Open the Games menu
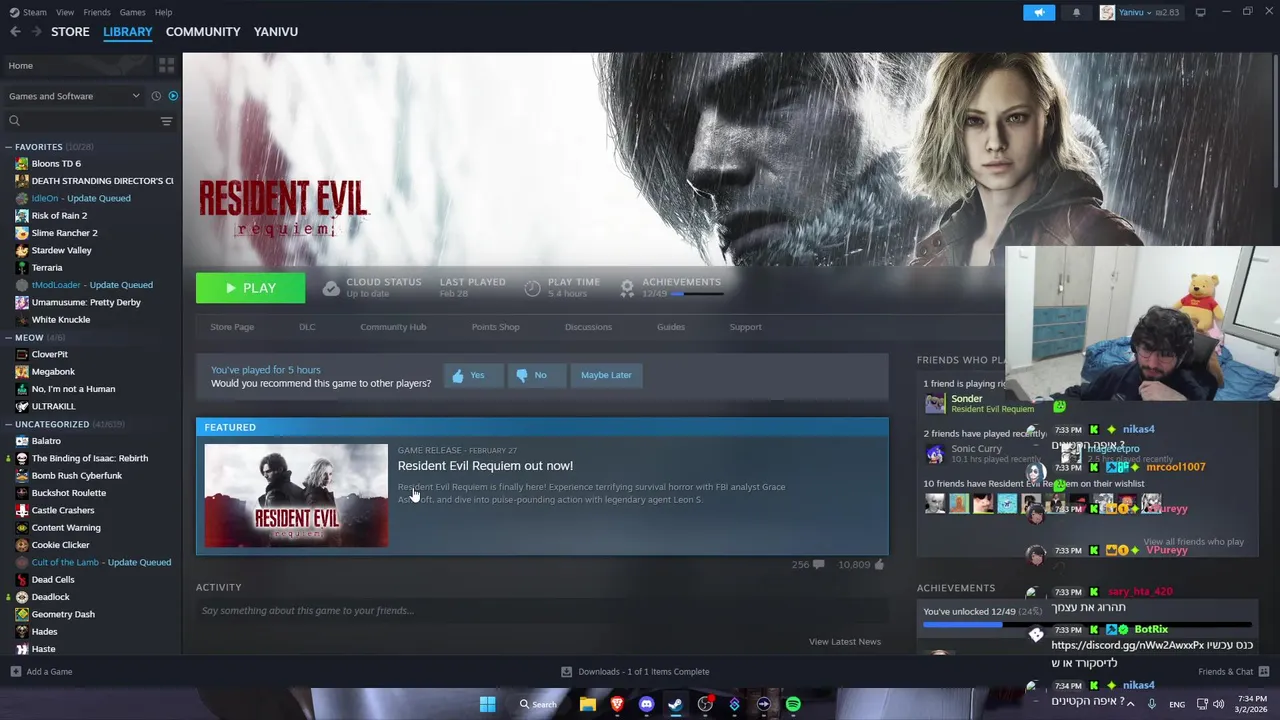1280x720 pixels. coord(132,12)
